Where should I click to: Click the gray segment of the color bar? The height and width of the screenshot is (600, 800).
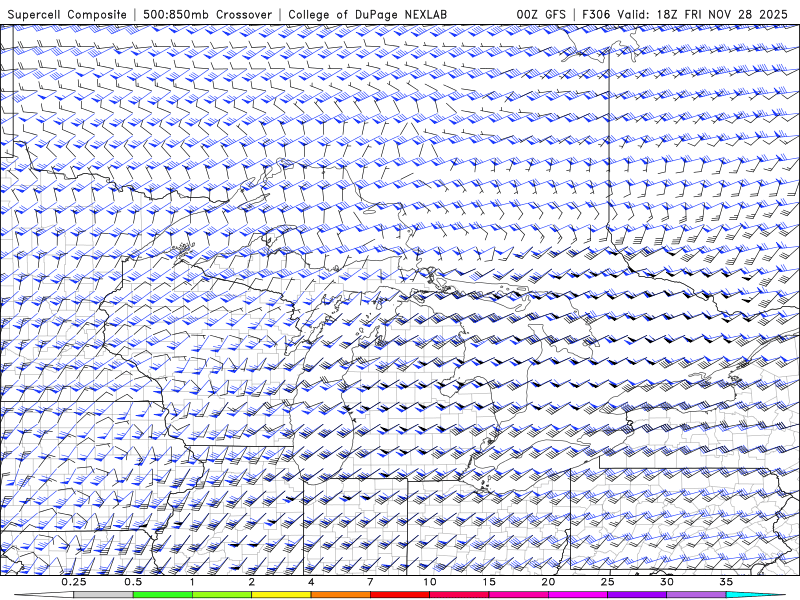tap(104, 595)
